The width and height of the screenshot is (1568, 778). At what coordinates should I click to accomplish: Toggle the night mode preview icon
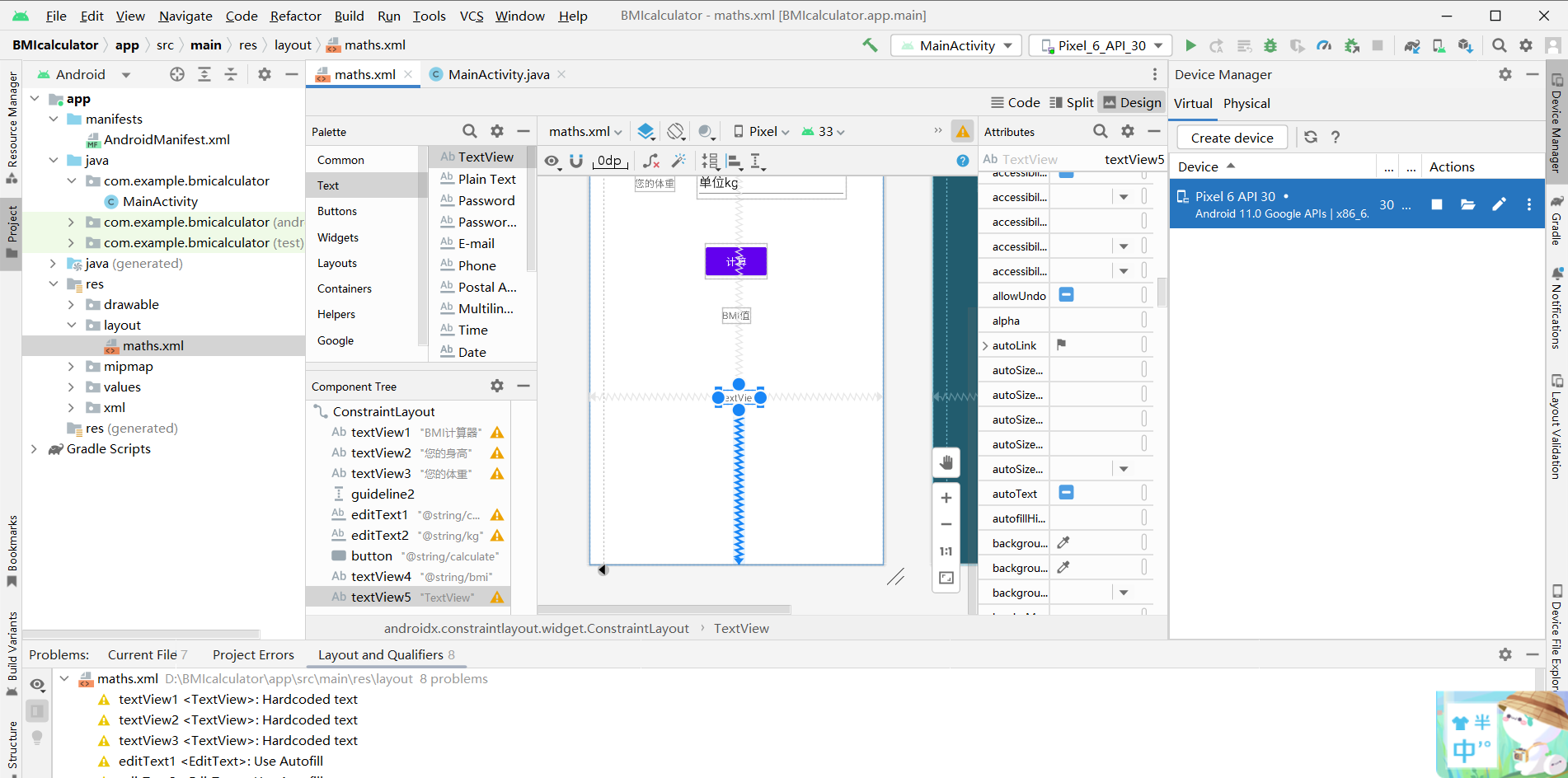pos(706,131)
